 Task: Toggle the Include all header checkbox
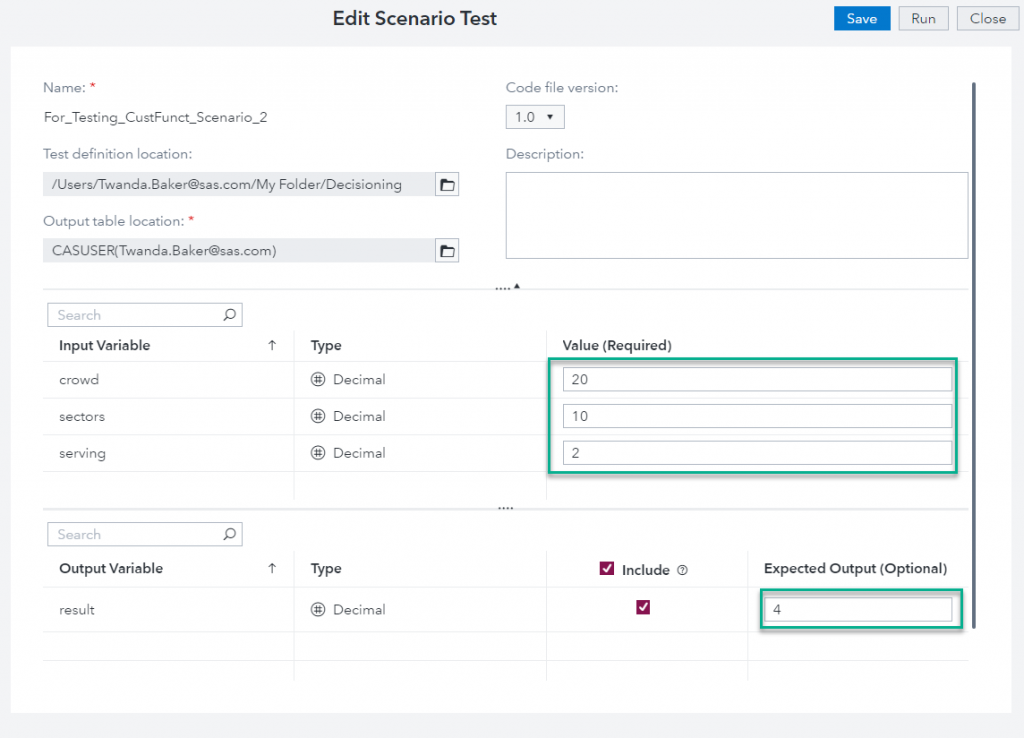[x=606, y=569]
